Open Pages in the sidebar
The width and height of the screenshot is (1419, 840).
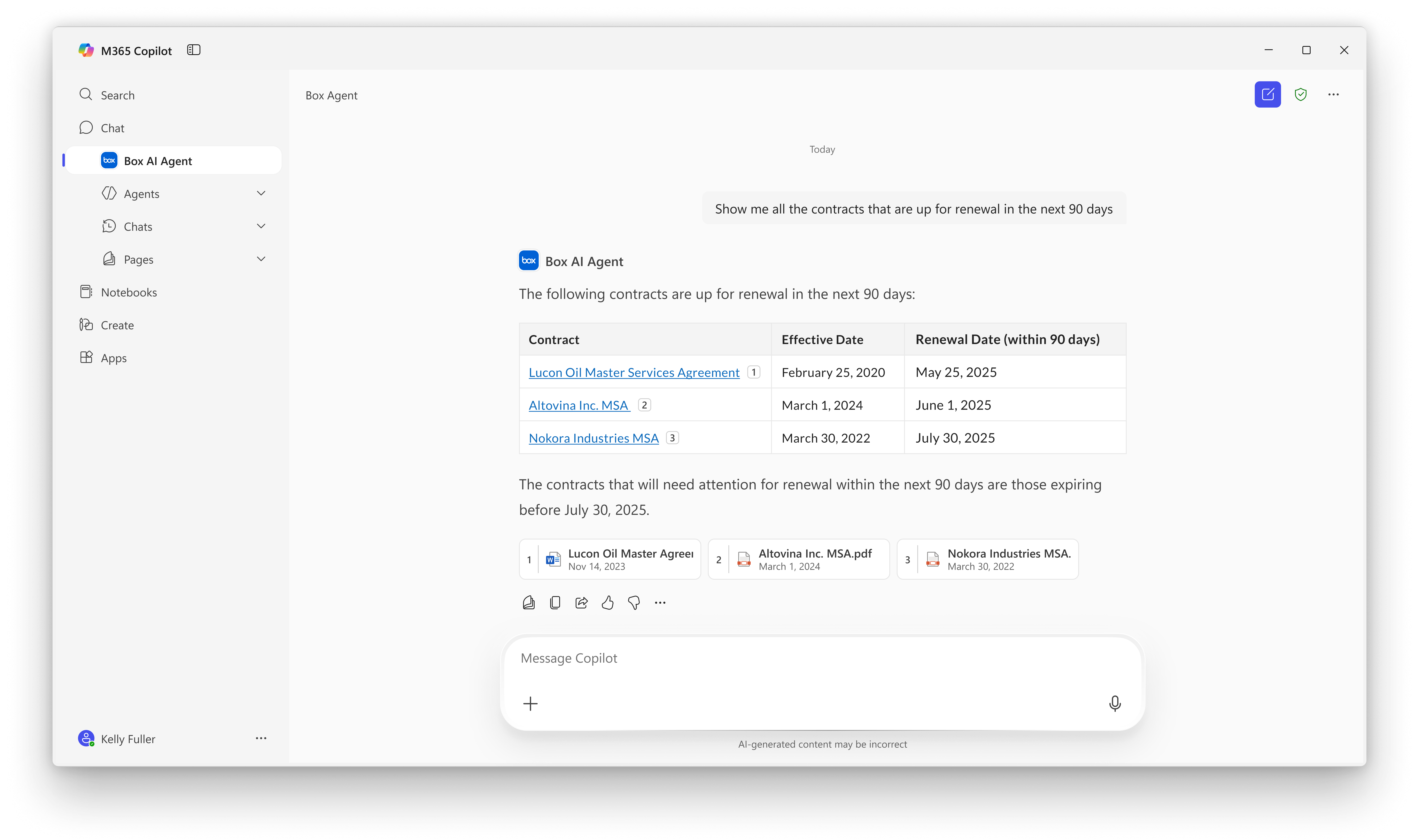(x=139, y=259)
